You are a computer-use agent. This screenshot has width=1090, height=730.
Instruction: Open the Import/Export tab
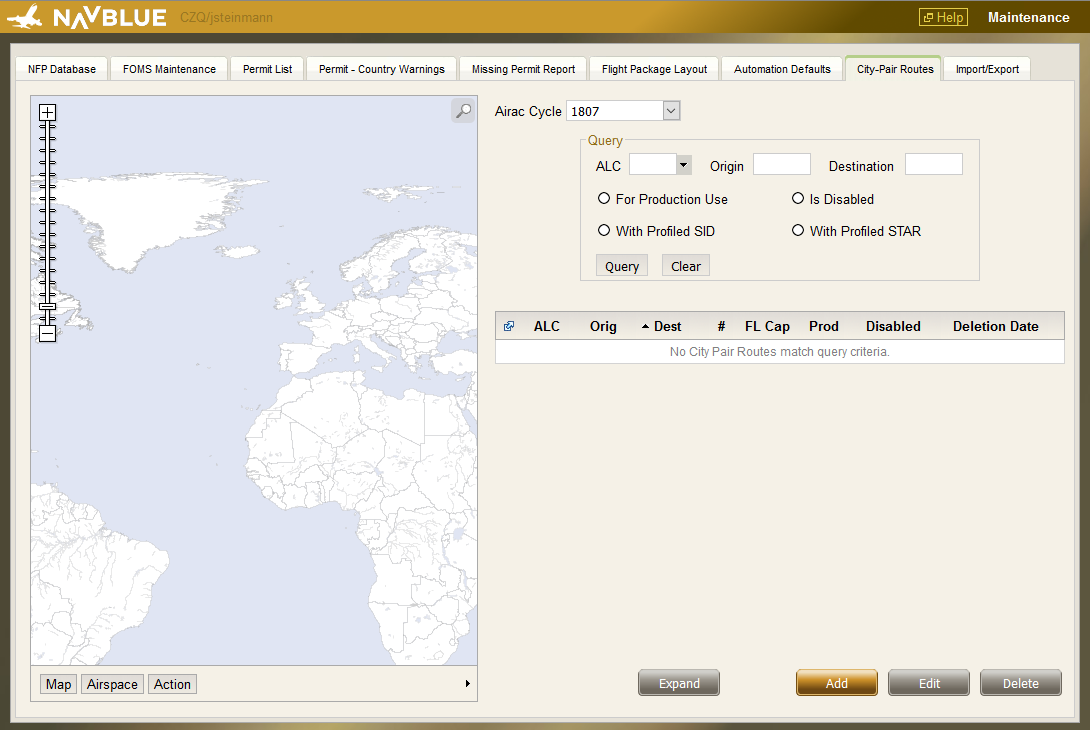[986, 68]
